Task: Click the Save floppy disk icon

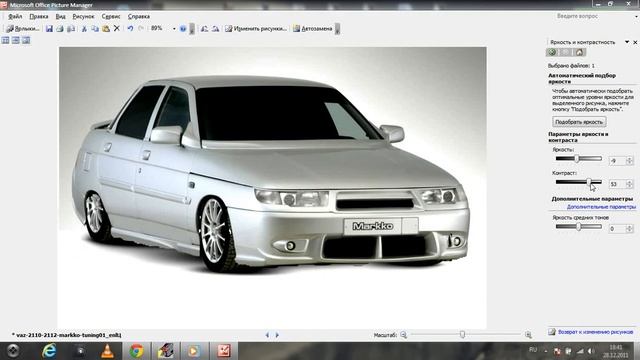Action: point(49,29)
